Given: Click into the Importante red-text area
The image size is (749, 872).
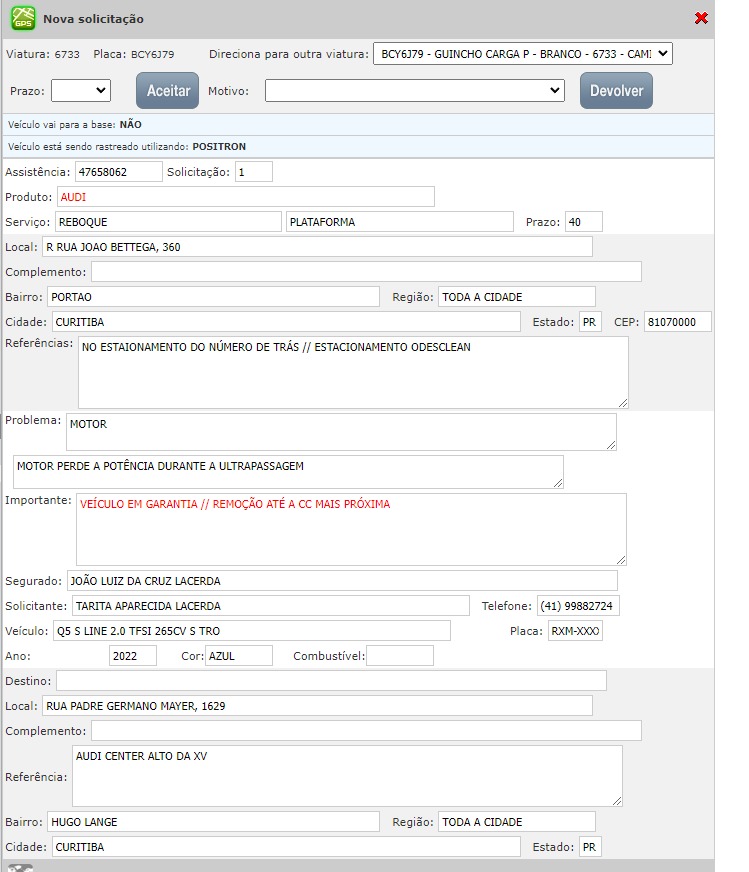Looking at the screenshot, I should (351, 529).
